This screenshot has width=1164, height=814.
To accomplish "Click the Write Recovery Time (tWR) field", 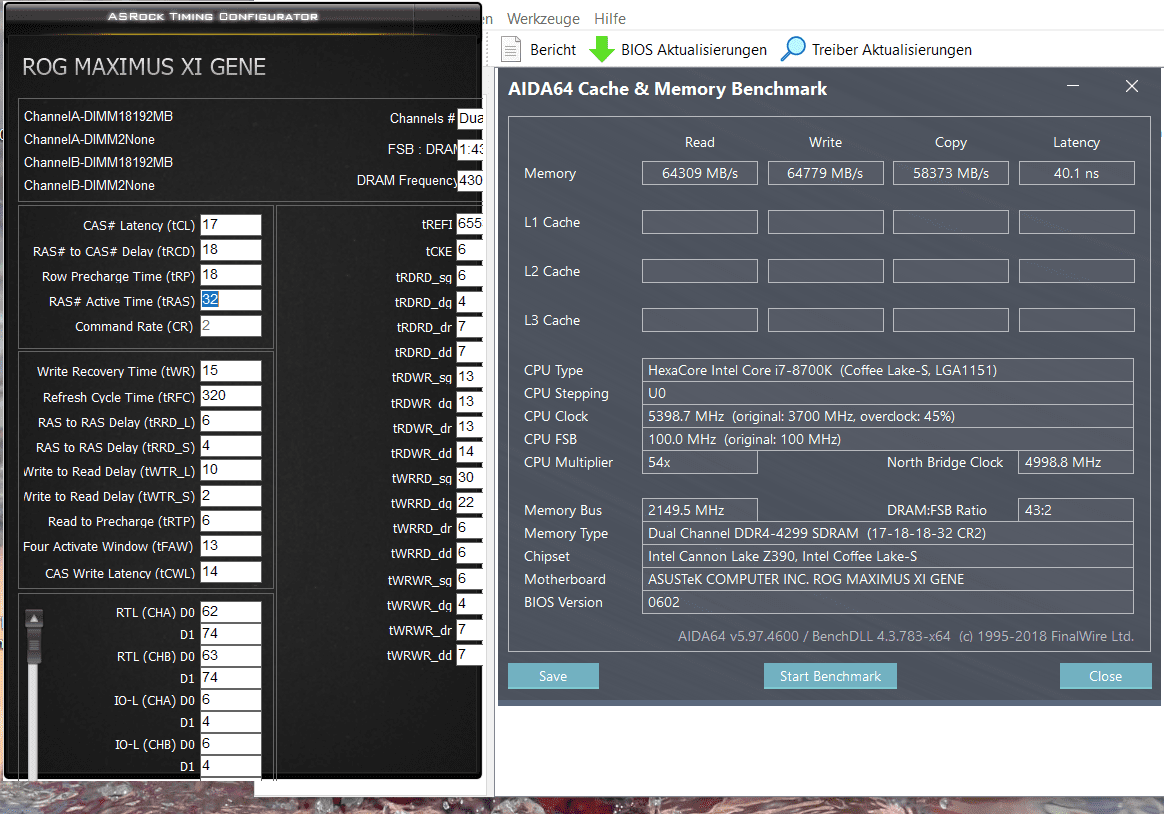I will 231,371.
